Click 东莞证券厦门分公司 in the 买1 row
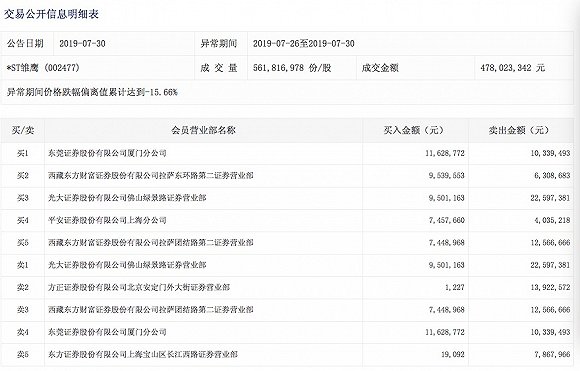 pos(107,153)
